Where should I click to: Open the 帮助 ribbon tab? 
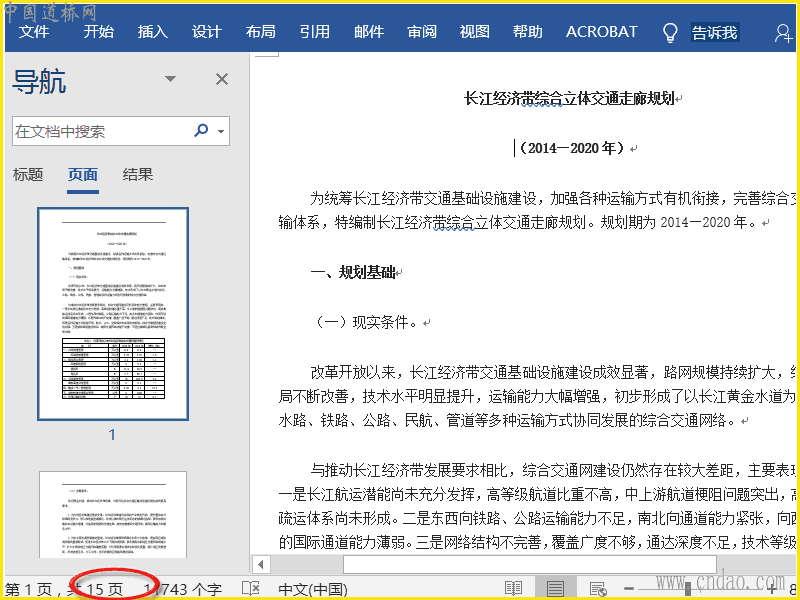click(528, 32)
